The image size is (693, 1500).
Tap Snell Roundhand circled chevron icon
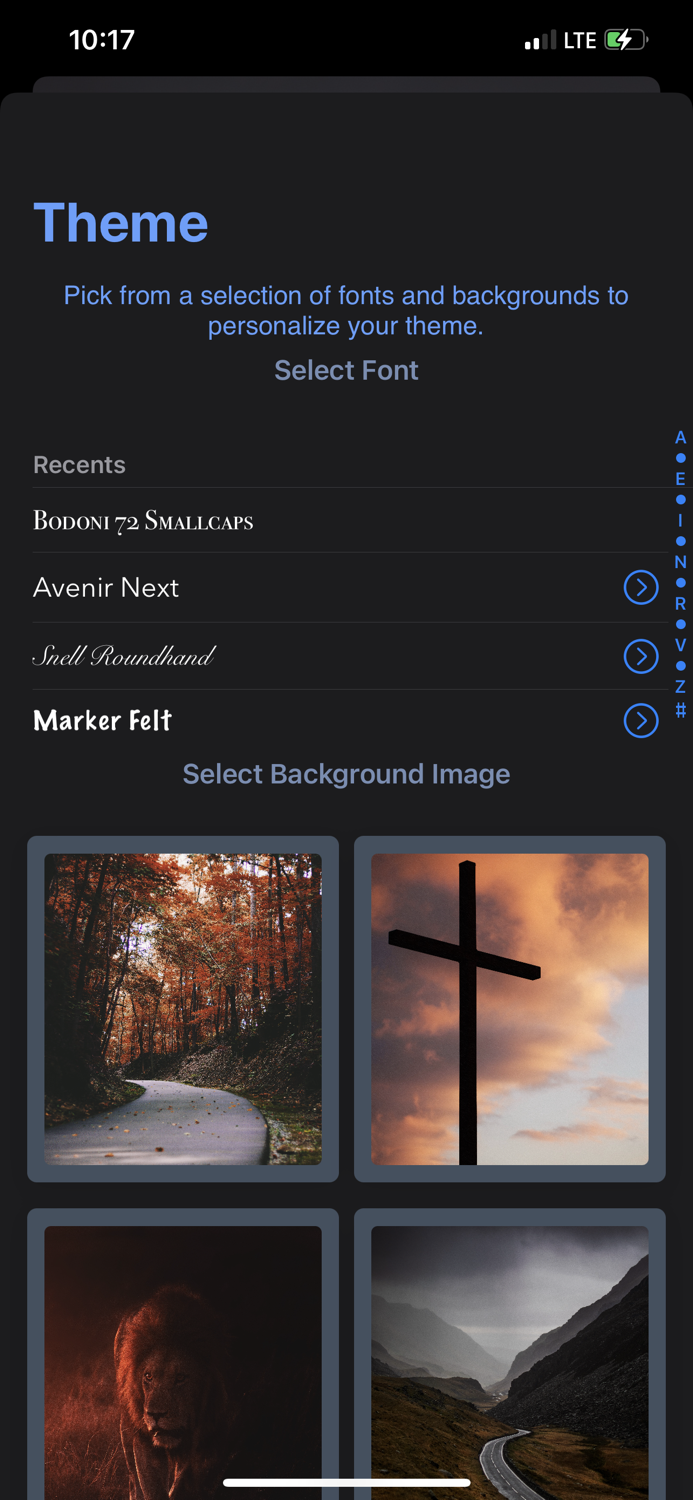click(x=641, y=656)
